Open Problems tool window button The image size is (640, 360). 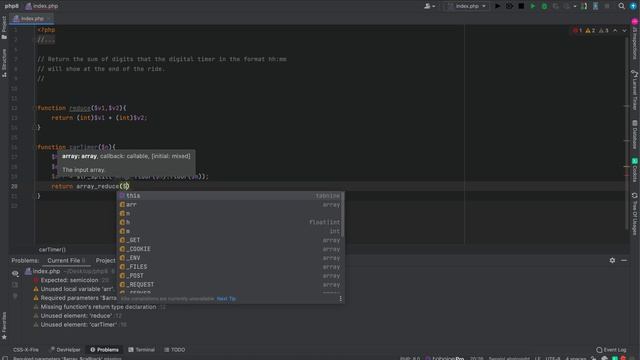coord(104,350)
